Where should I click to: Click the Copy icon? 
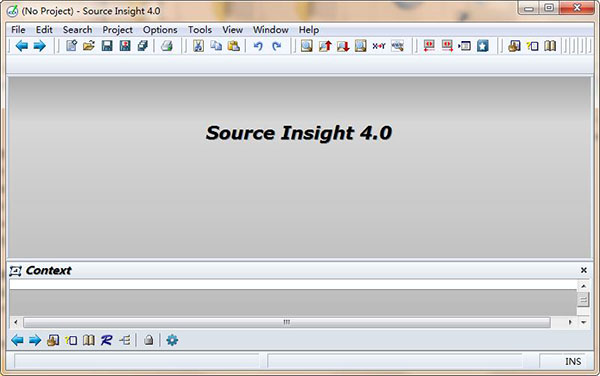216,46
